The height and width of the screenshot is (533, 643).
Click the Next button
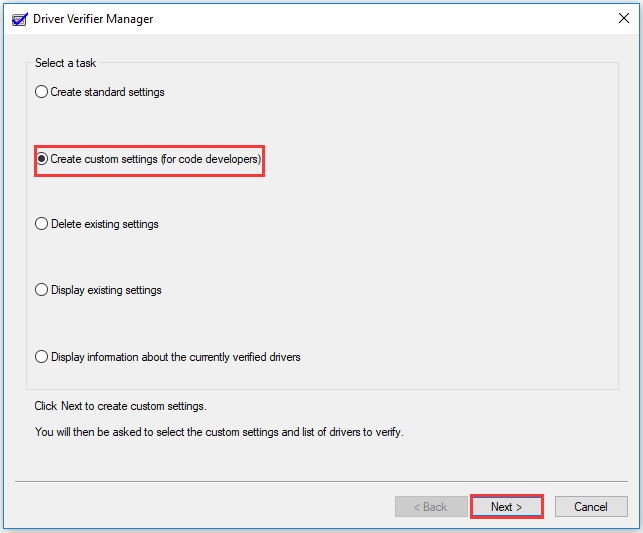coord(507,507)
